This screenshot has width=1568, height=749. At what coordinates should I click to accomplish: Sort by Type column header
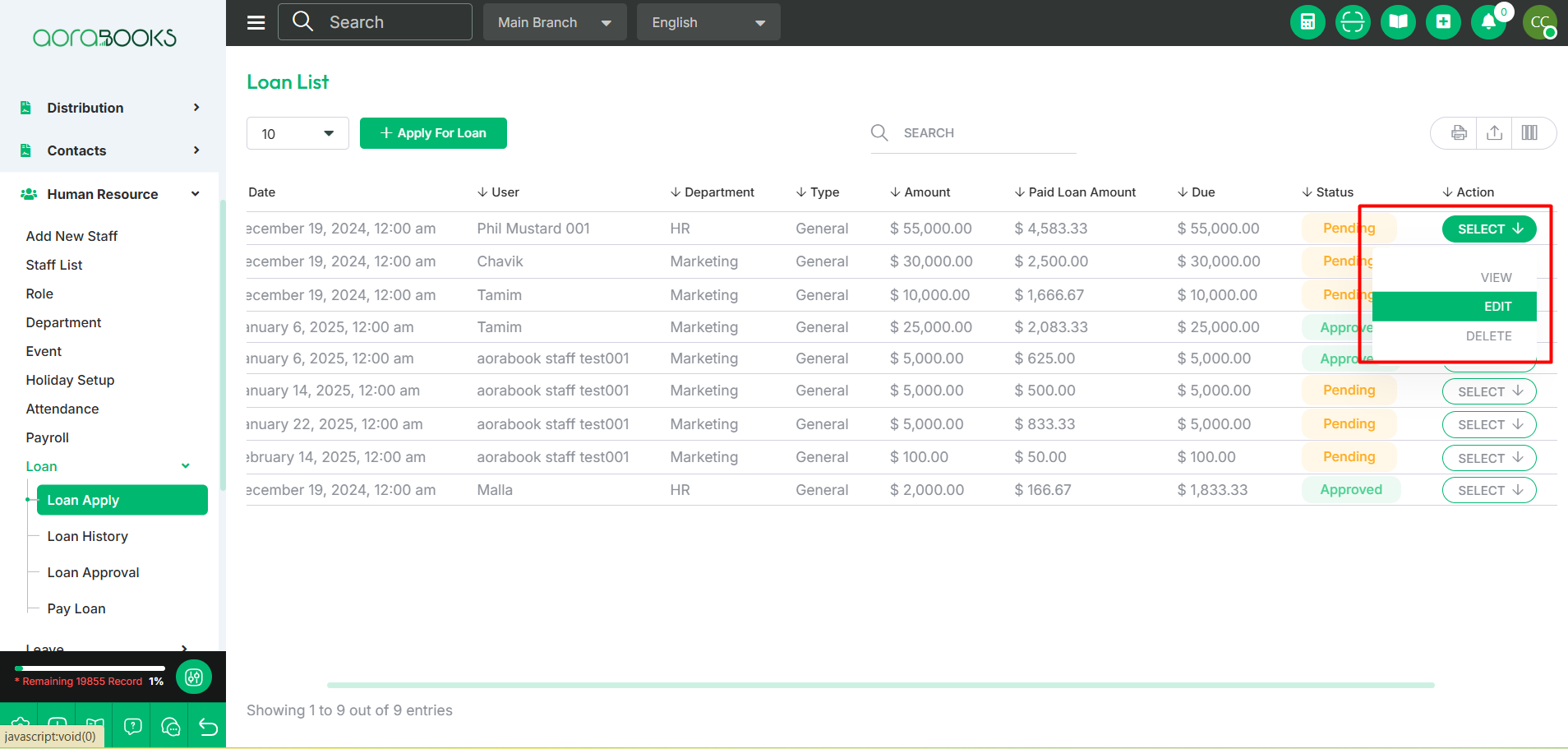[x=818, y=192]
